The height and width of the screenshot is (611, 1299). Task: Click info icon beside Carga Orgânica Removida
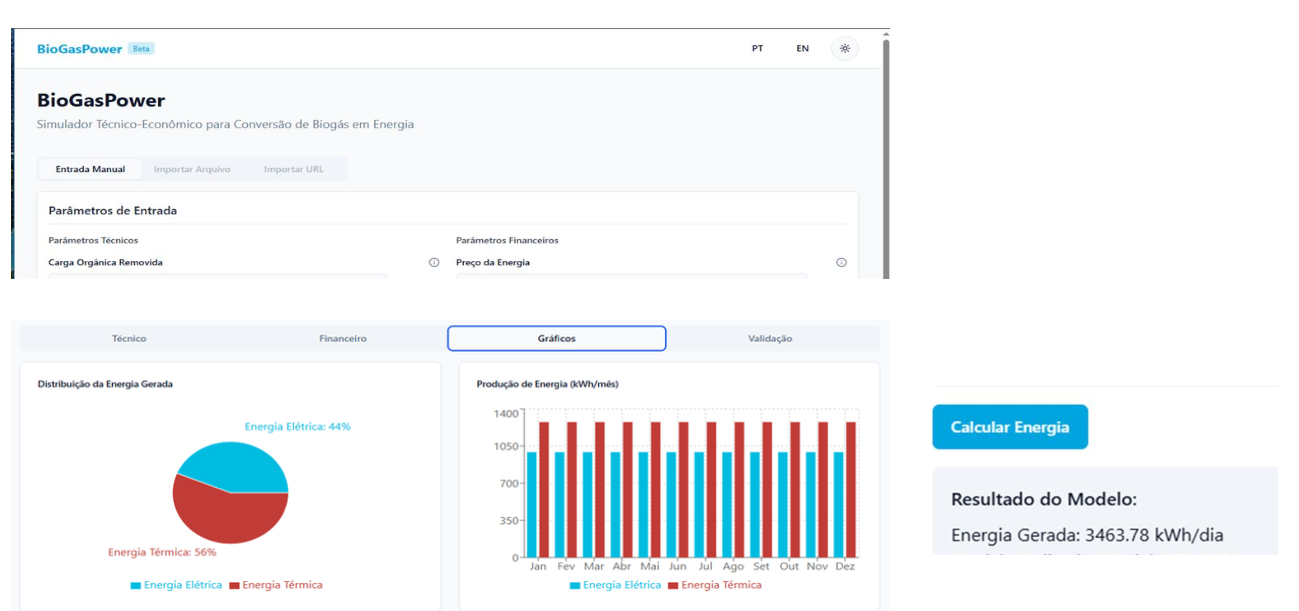tap(434, 263)
